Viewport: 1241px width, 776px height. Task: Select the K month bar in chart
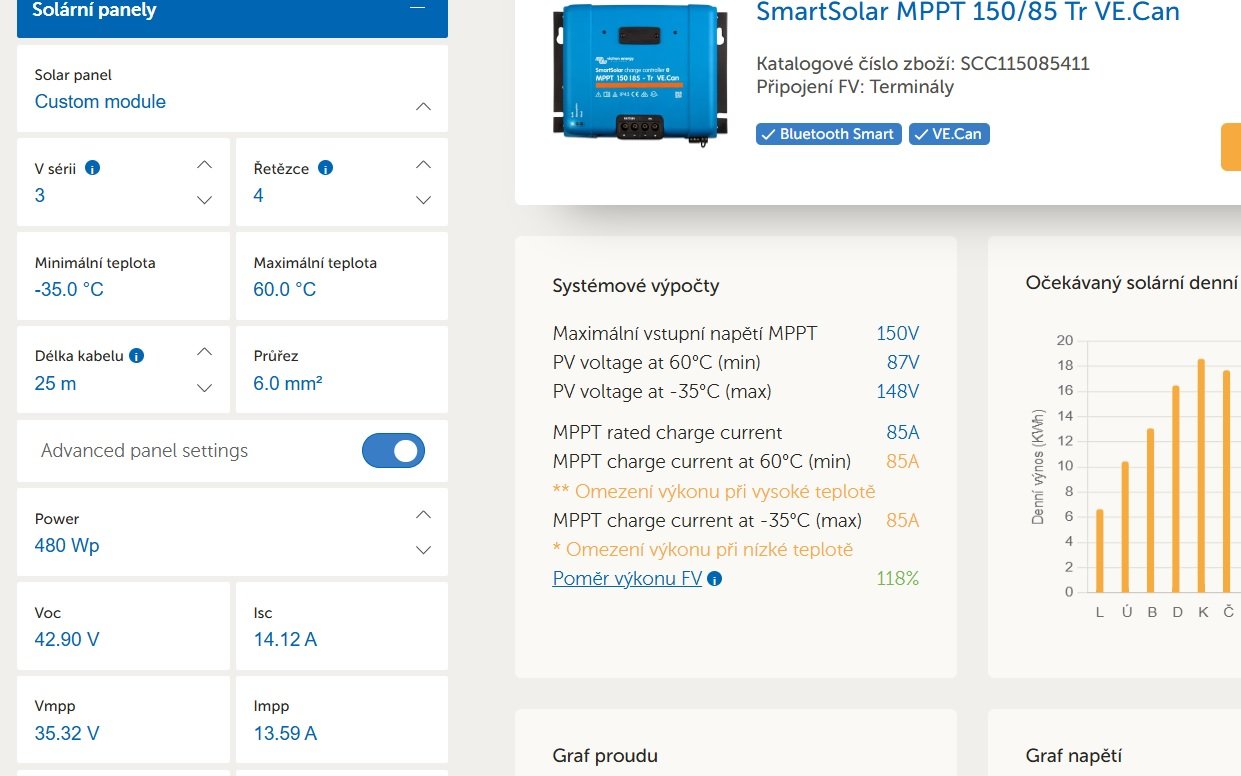[1201, 475]
